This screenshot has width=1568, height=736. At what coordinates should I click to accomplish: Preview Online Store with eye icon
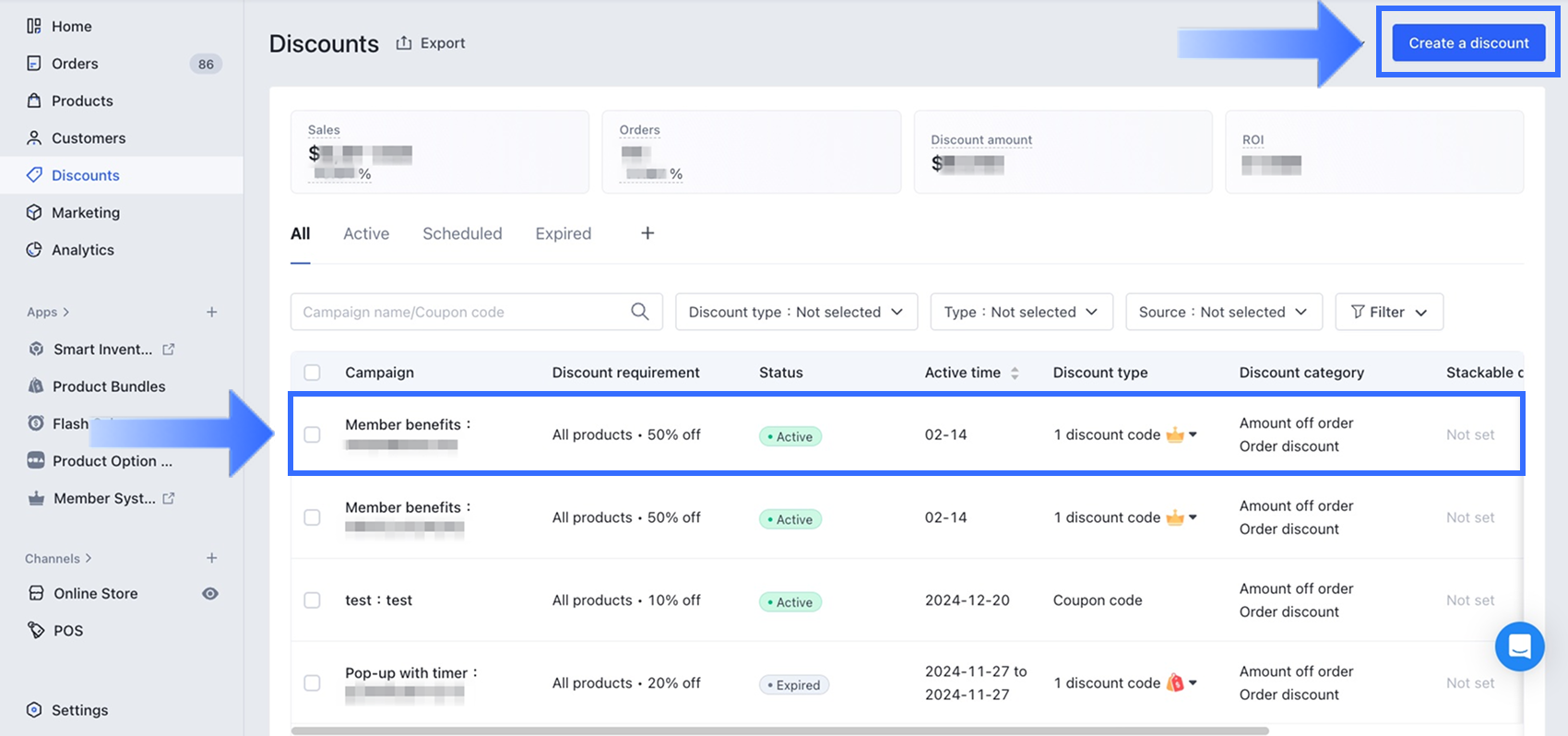tap(210, 593)
